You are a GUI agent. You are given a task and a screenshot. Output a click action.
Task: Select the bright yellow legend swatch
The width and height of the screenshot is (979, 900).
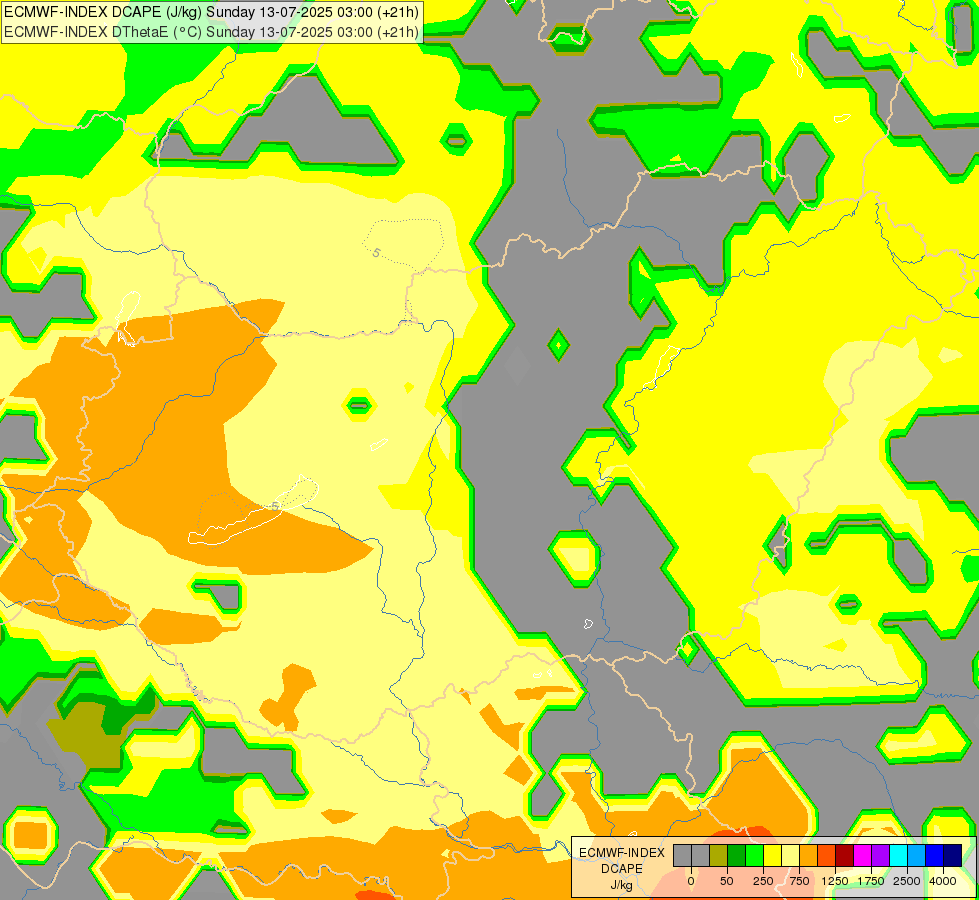pos(772,855)
